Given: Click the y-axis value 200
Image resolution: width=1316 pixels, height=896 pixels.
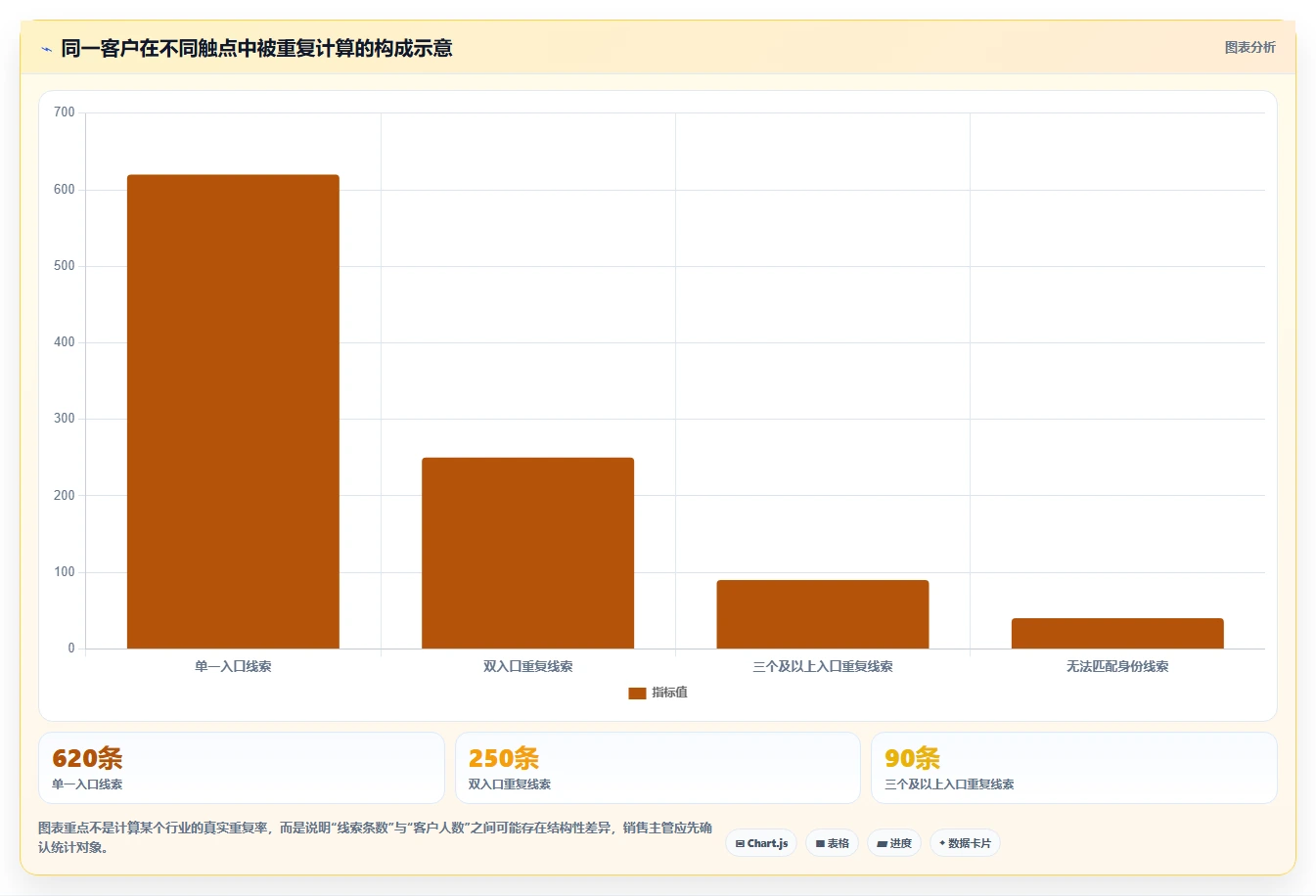Looking at the screenshot, I should [65, 496].
